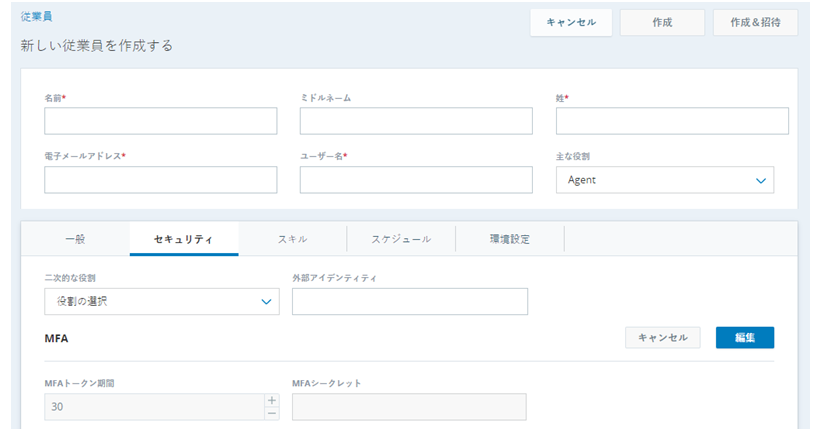Click the 作成&招待 button
This screenshot has width=817, height=434.
pos(756,22)
